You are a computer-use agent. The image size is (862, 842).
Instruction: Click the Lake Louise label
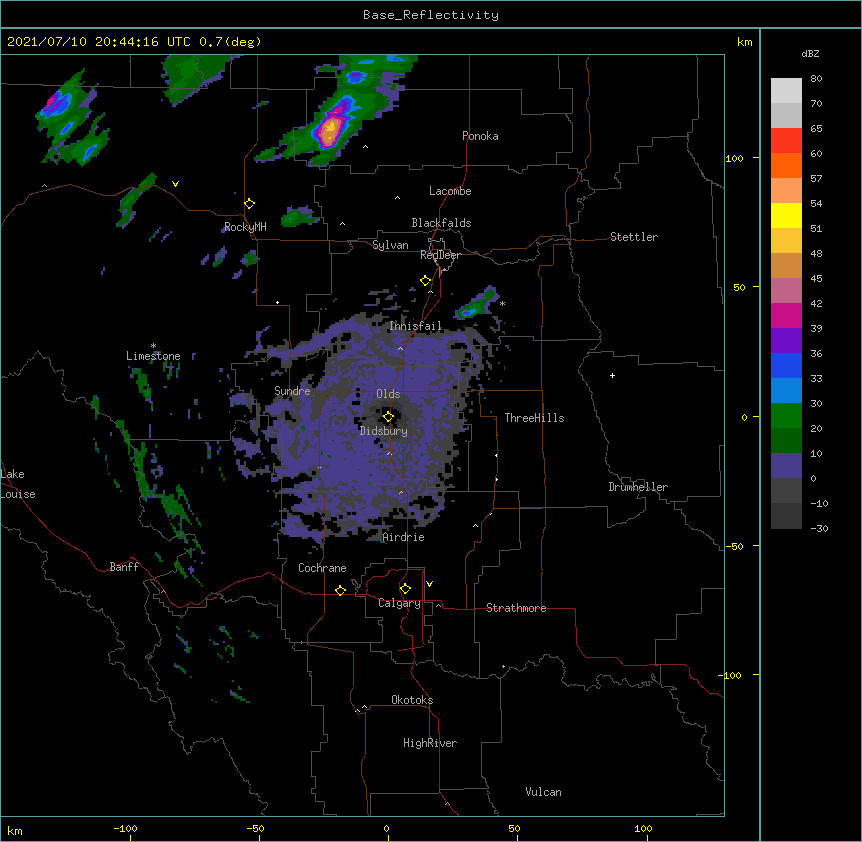(18, 484)
